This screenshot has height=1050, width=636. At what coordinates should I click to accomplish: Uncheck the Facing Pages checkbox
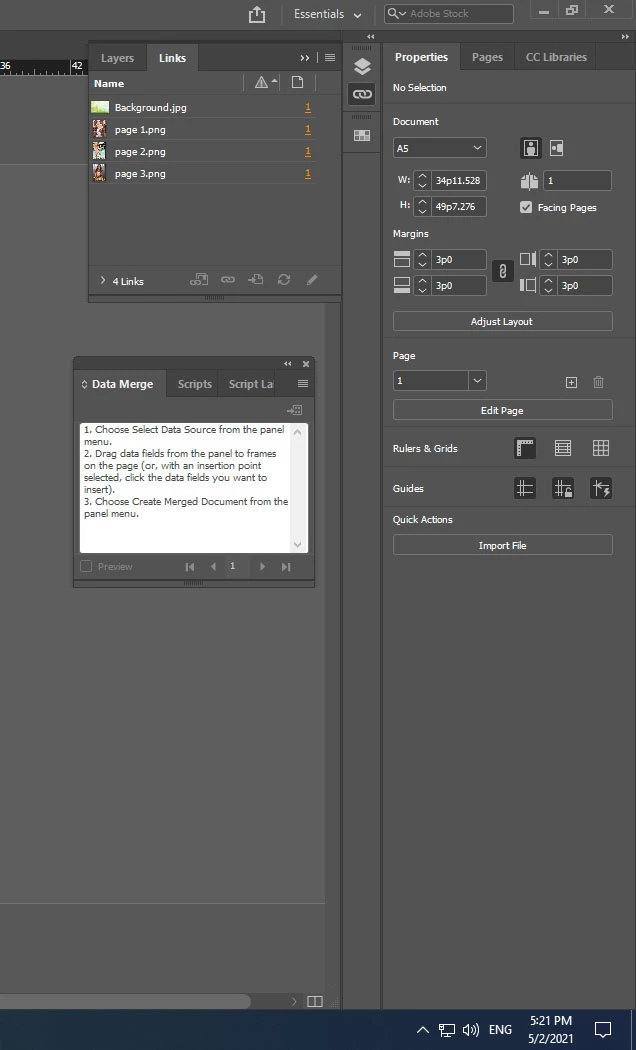[x=526, y=208]
